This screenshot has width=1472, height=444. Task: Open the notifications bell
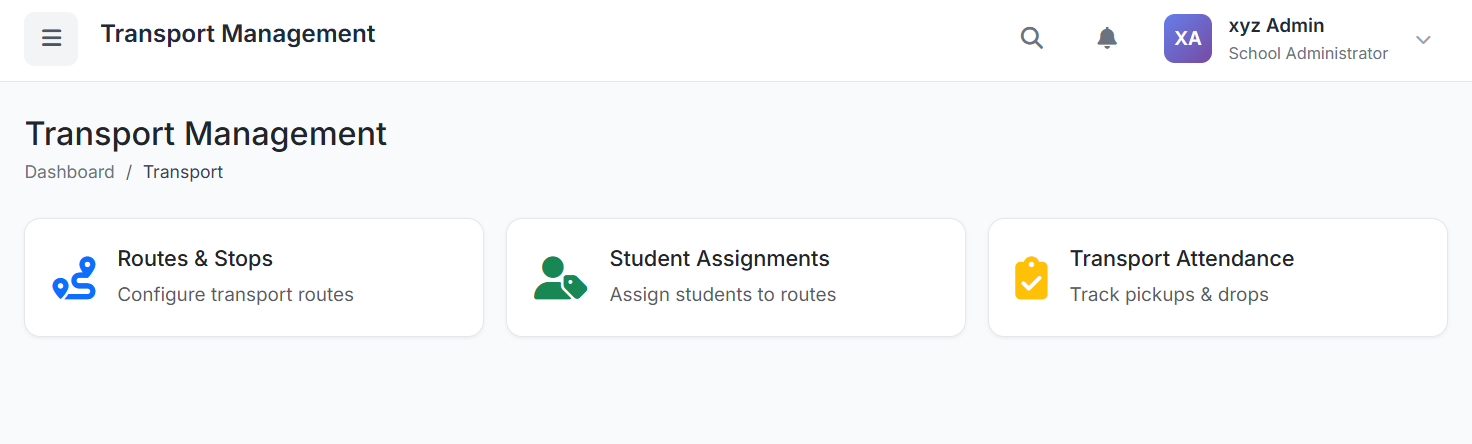(1107, 39)
